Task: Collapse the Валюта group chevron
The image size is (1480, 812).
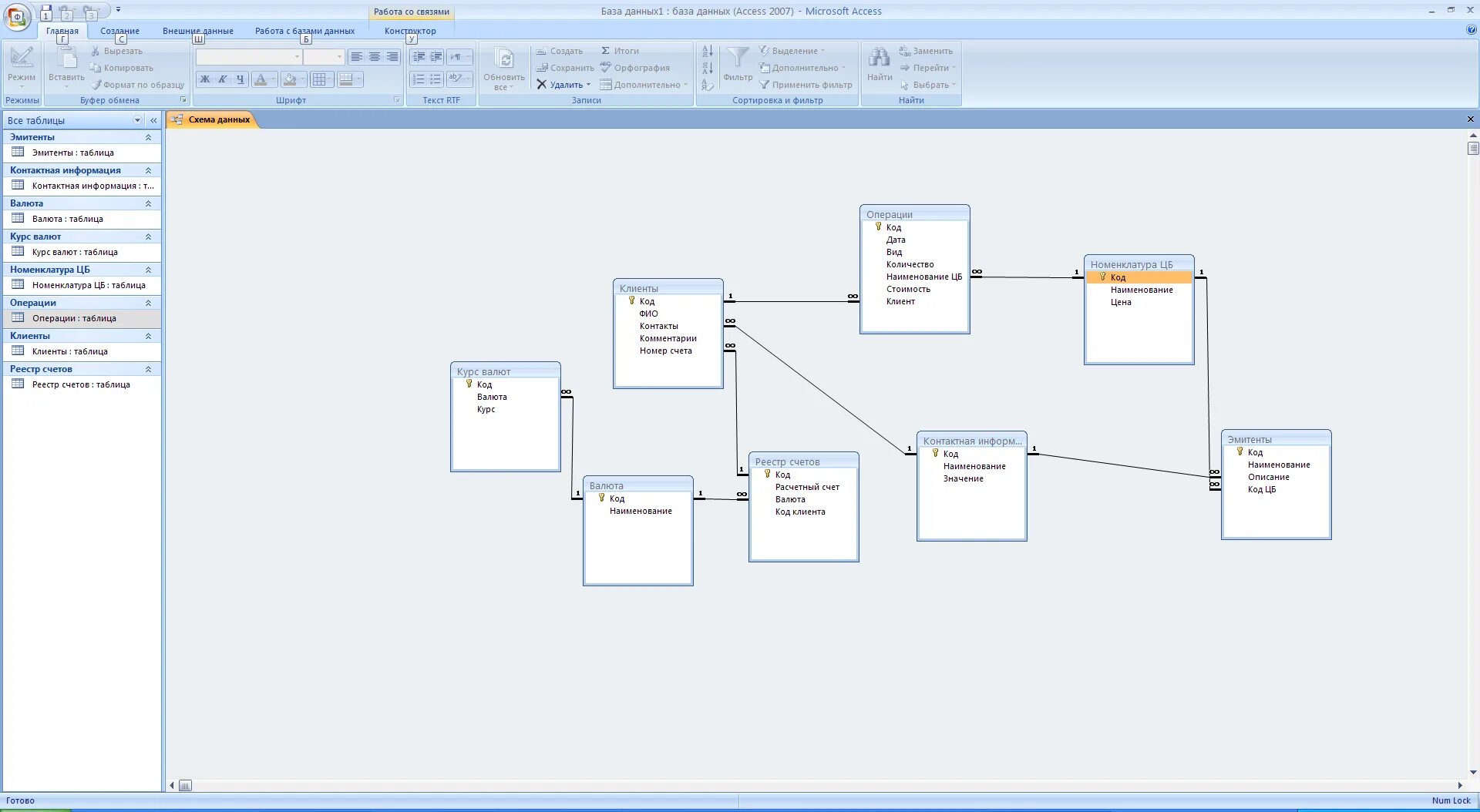Action: point(148,203)
